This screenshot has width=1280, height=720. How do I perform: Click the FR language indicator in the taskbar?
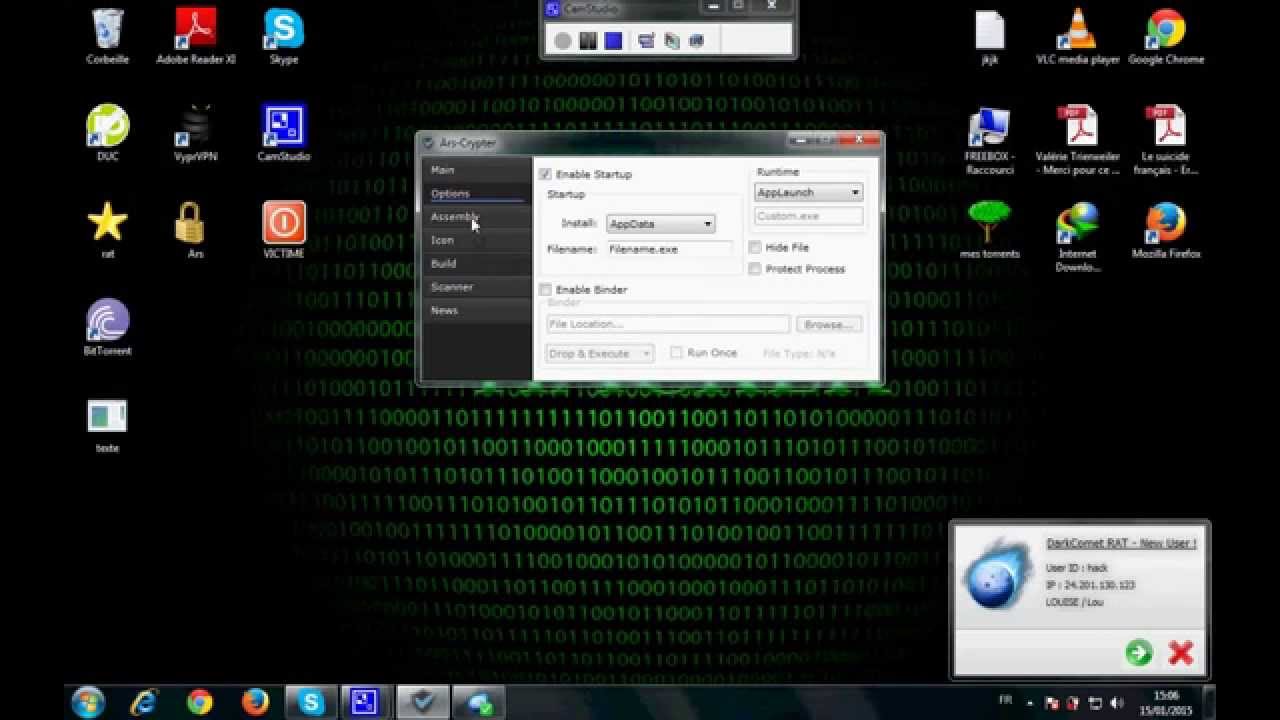1006,699
